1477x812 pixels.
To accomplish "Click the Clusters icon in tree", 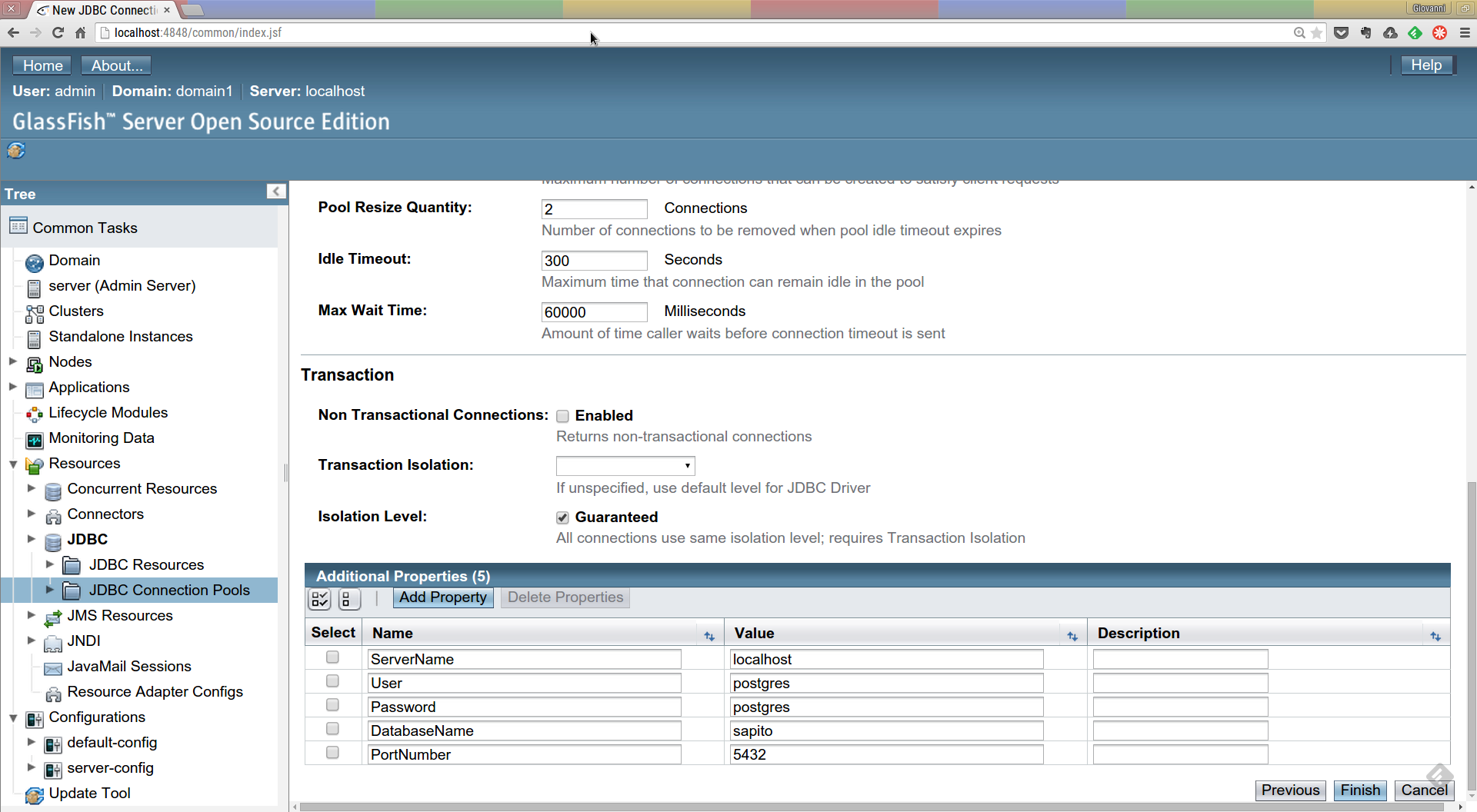I will (x=35, y=314).
